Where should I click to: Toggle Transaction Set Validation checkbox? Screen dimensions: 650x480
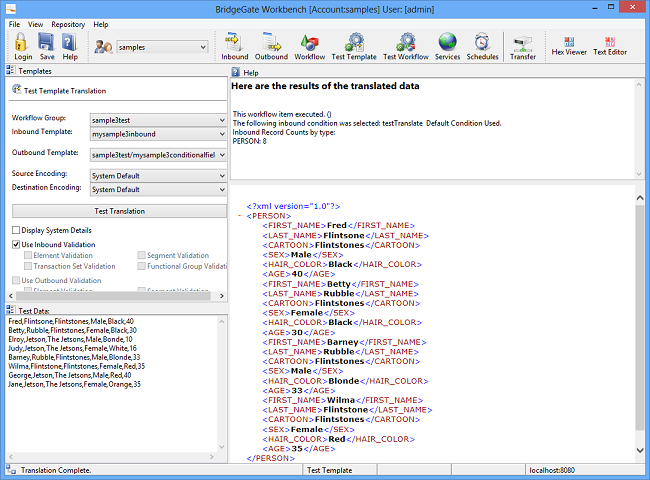(x=28, y=266)
